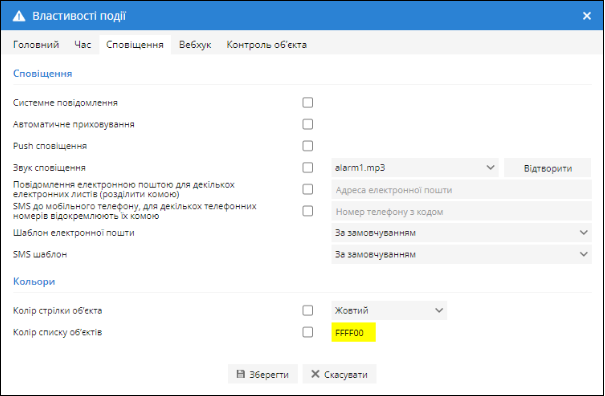The width and height of the screenshot is (605, 396).
Task: Select the Сповіщення tab
Action: (135, 45)
